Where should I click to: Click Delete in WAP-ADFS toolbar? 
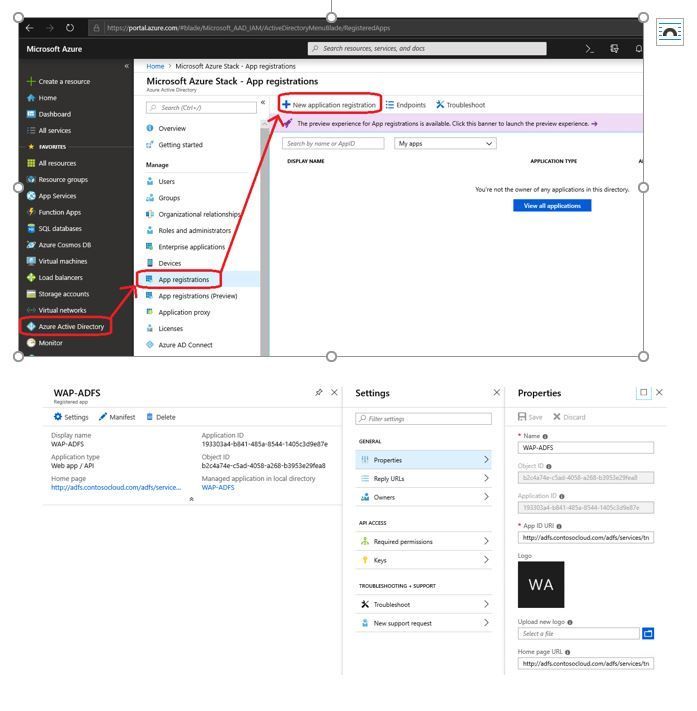(x=161, y=417)
